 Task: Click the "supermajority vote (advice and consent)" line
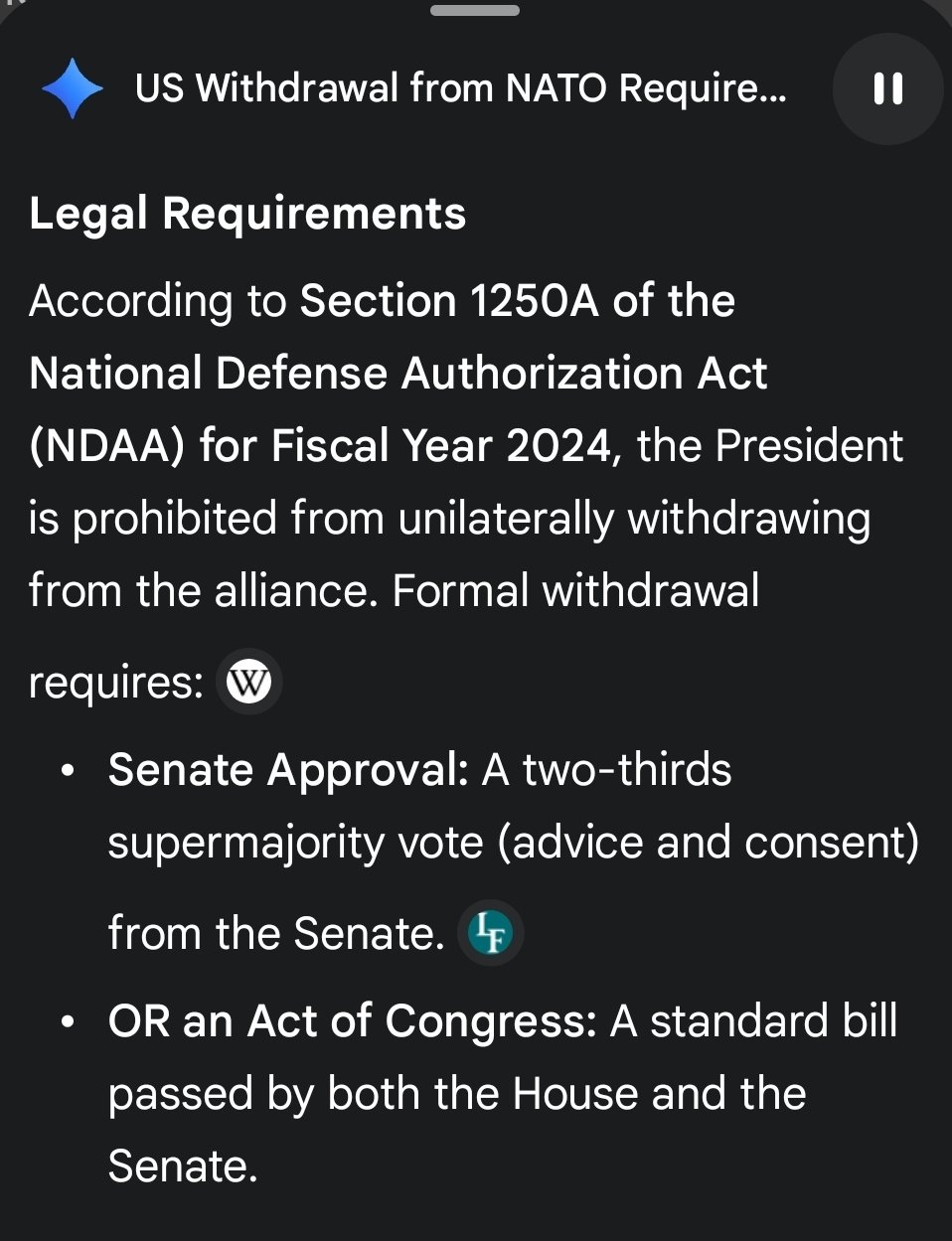513,843
